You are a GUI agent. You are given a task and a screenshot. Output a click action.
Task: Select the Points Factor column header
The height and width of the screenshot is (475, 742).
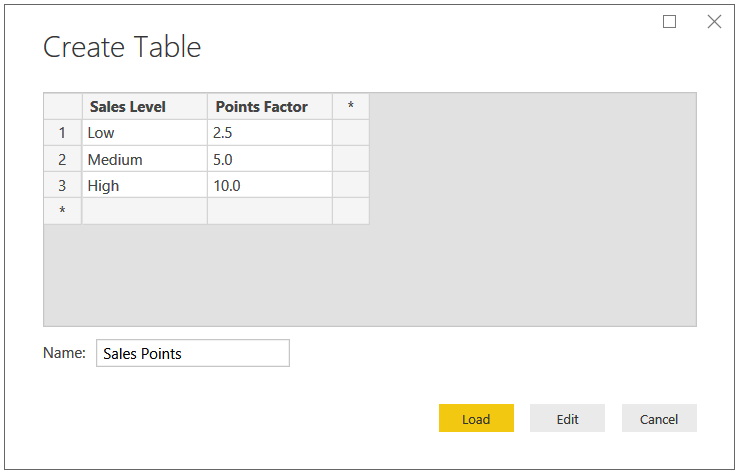270,106
